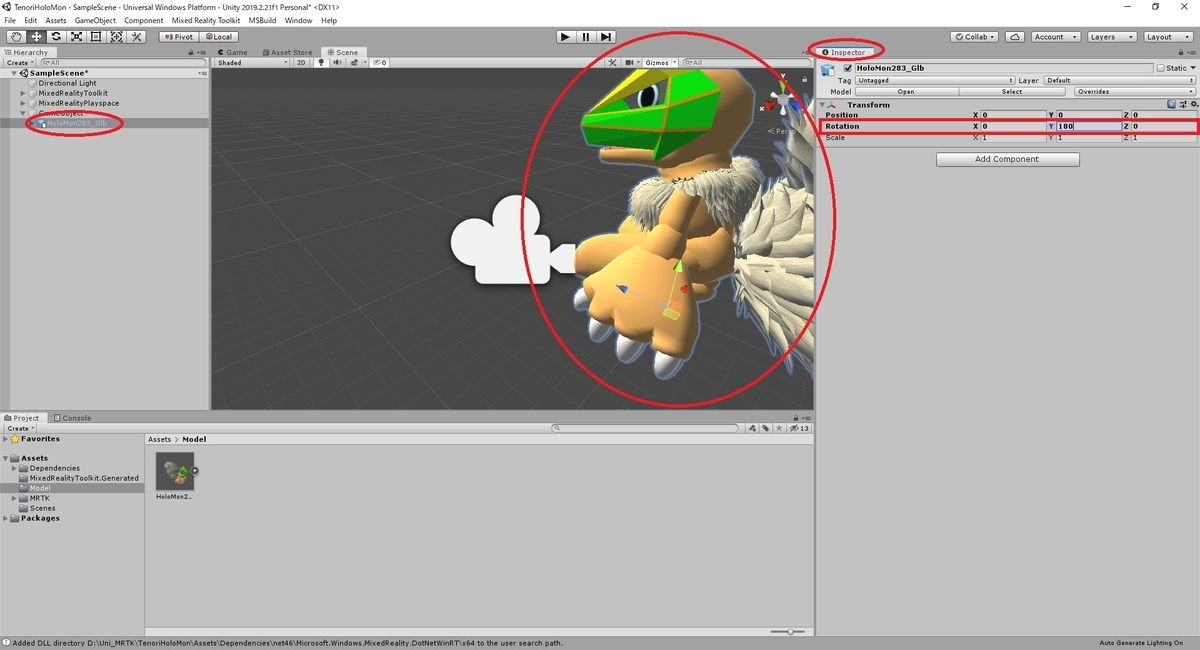This screenshot has width=1200, height=650.
Task: Open the File menu
Action: 10,20
